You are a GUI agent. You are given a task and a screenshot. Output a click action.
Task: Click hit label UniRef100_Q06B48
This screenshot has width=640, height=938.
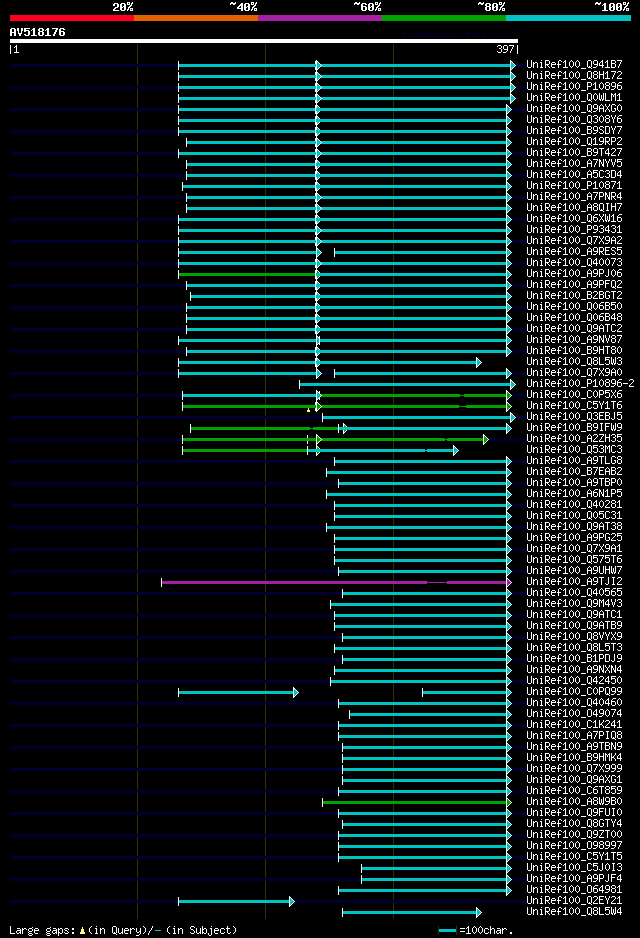click(574, 317)
